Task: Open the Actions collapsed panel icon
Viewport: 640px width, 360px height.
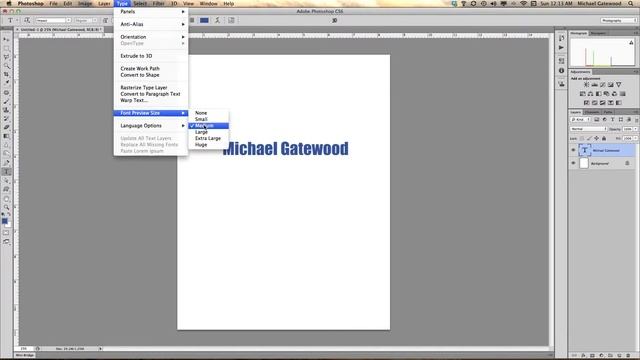Action: click(x=561, y=47)
